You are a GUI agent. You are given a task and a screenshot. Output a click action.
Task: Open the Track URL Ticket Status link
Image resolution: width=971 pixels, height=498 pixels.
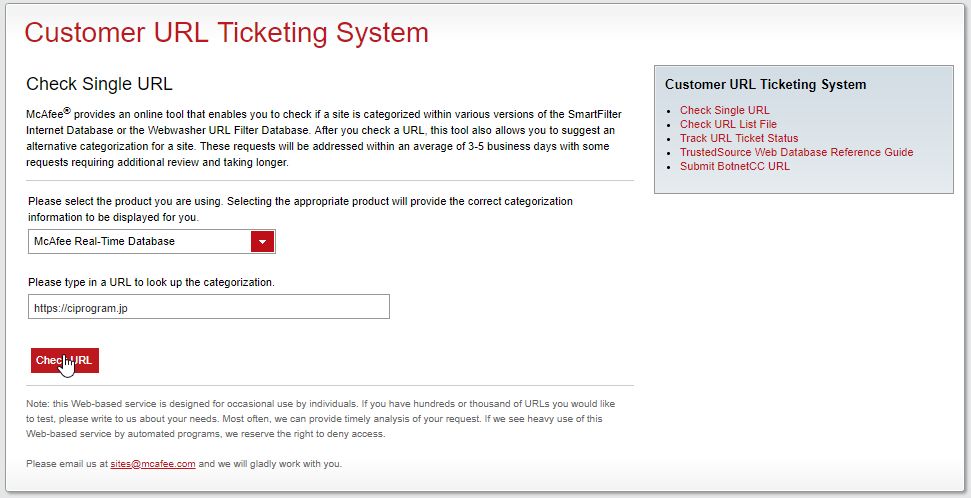(739, 138)
